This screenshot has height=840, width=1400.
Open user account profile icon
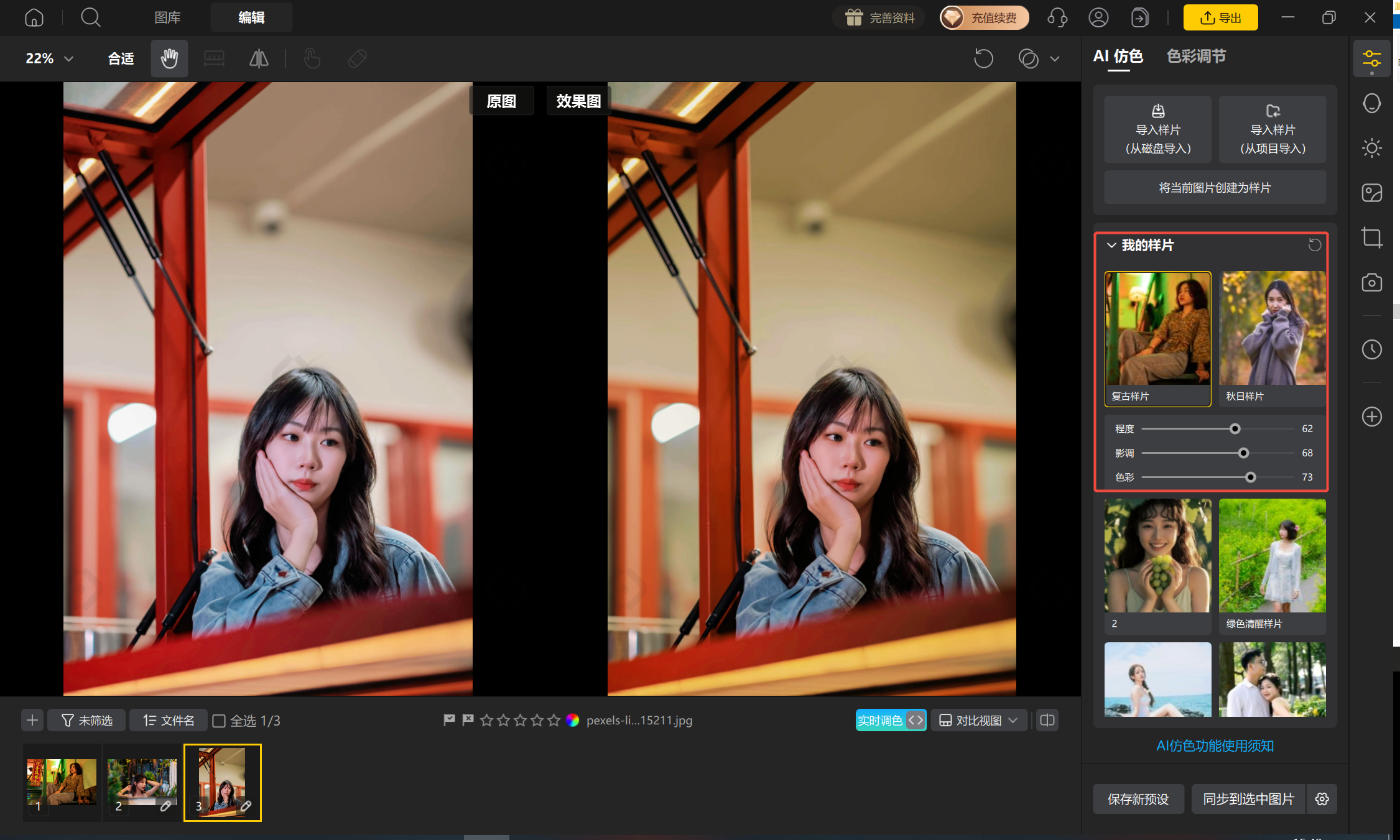click(x=1098, y=17)
